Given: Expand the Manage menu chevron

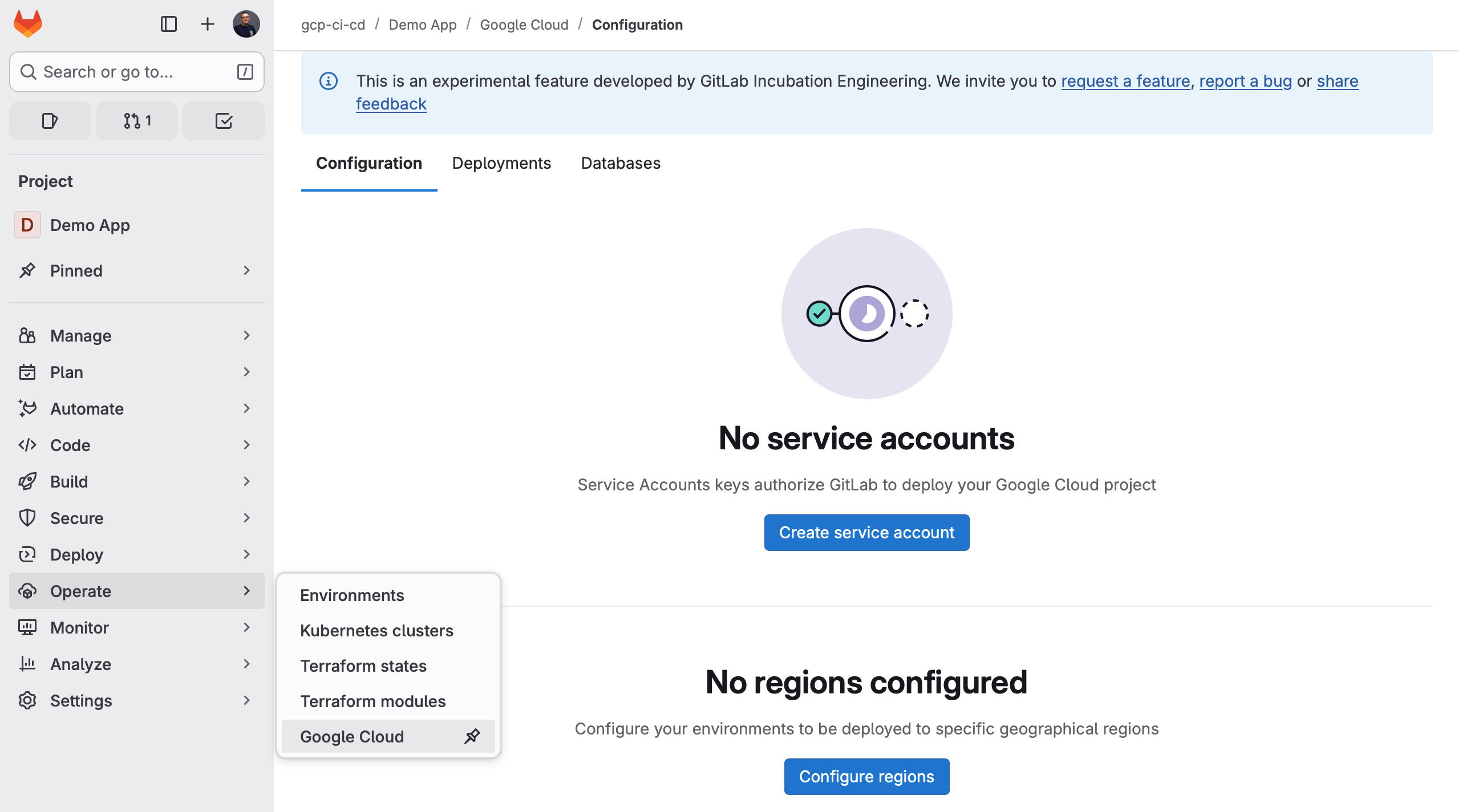Looking at the screenshot, I should coord(246,335).
